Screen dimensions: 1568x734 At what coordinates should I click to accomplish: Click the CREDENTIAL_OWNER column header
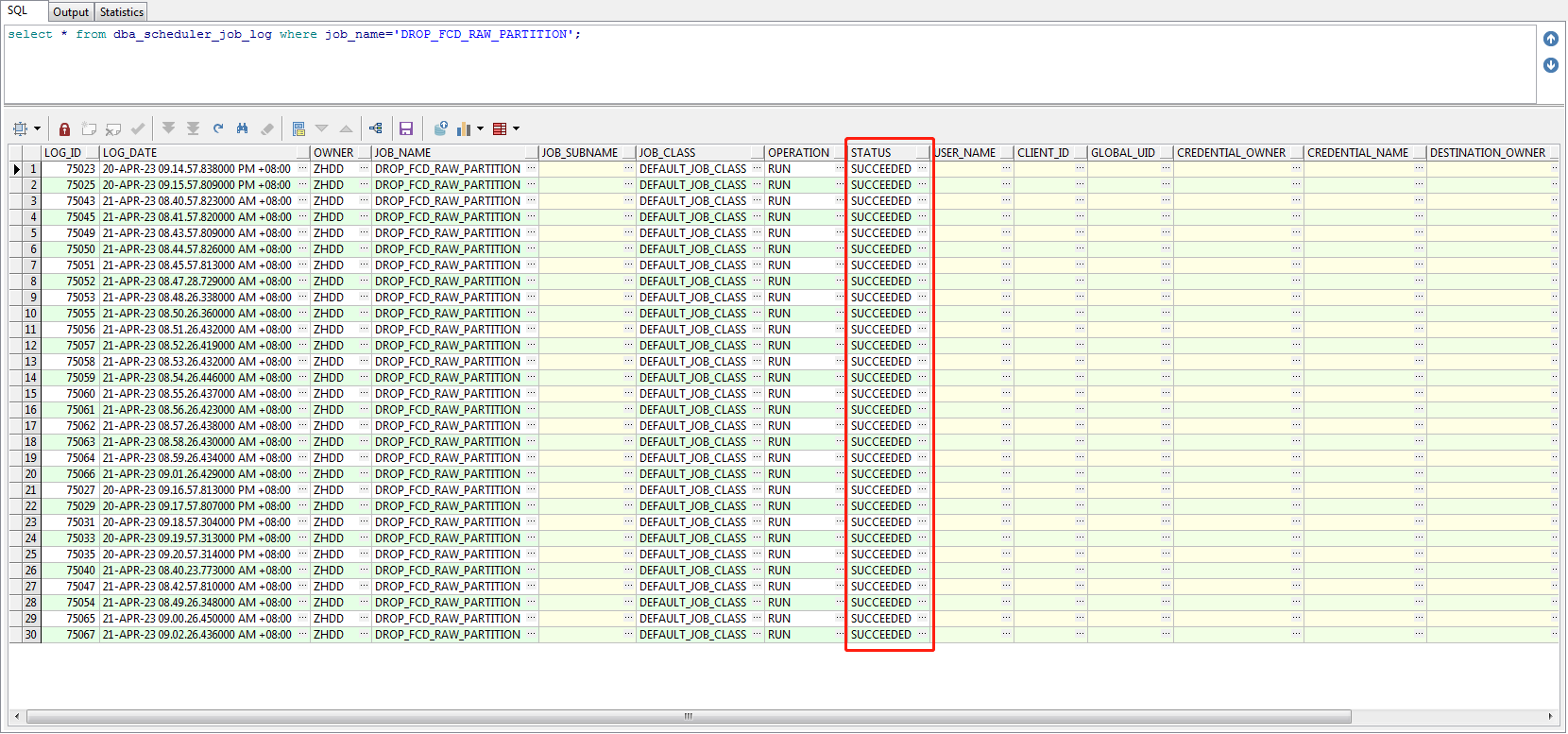point(1238,152)
